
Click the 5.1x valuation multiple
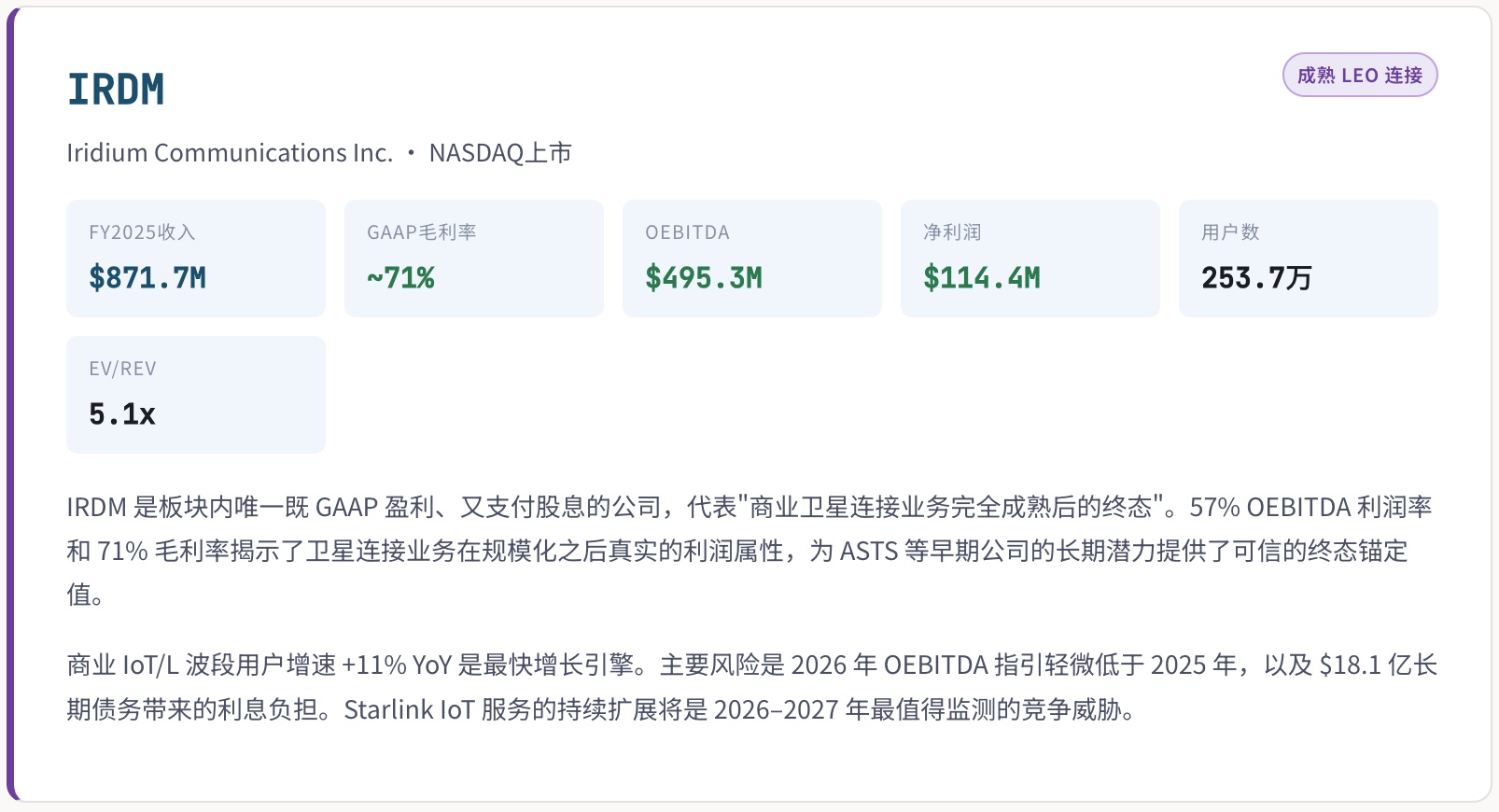[122, 414]
